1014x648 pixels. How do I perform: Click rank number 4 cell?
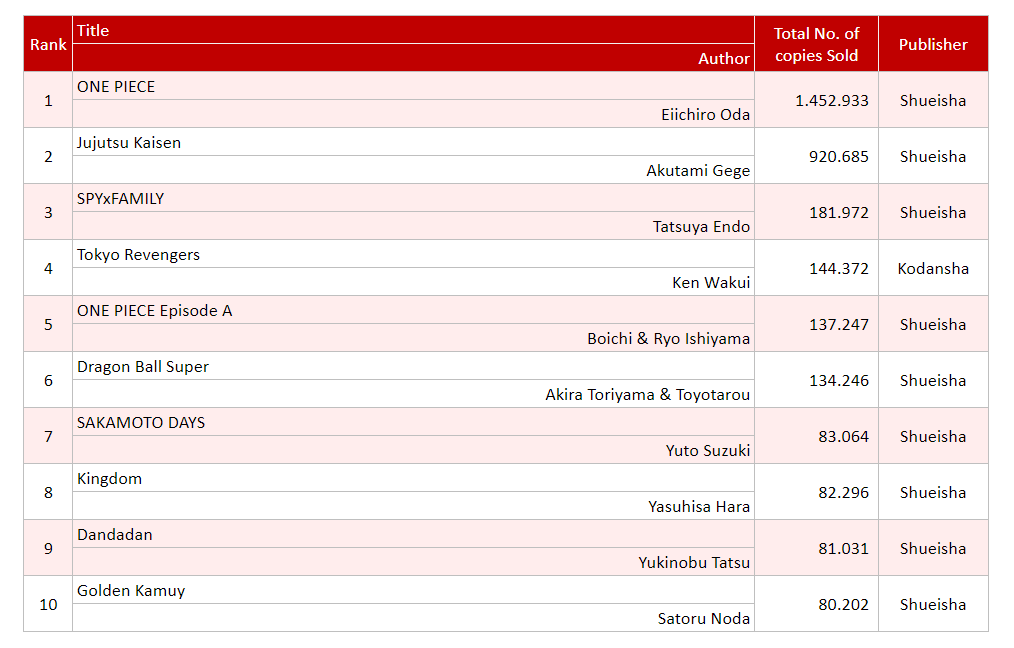tap(48, 268)
